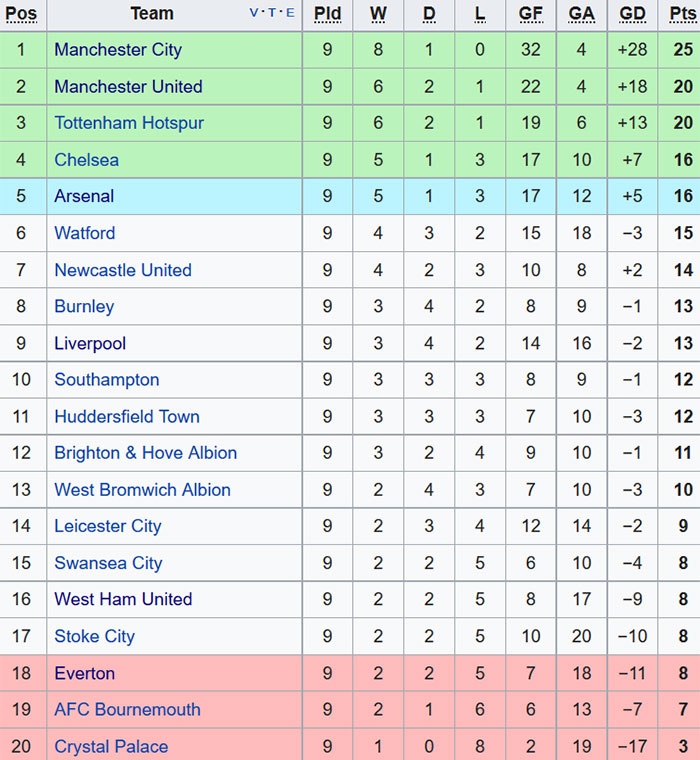Click the Everton team link

85,673
